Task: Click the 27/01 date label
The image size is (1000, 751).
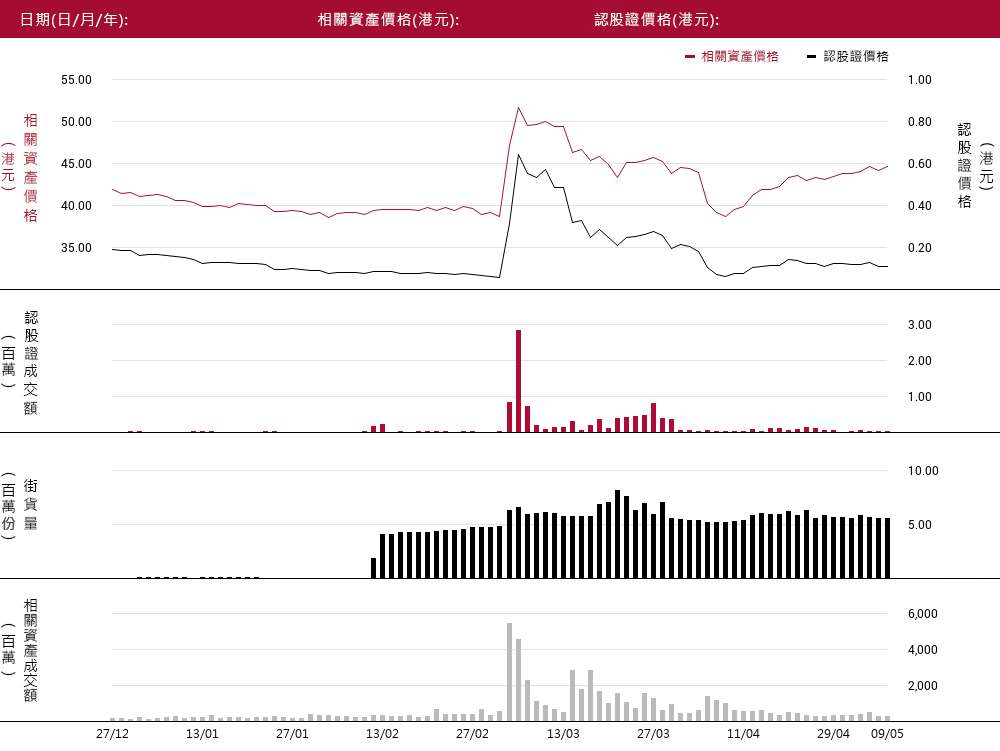Action: (x=292, y=734)
